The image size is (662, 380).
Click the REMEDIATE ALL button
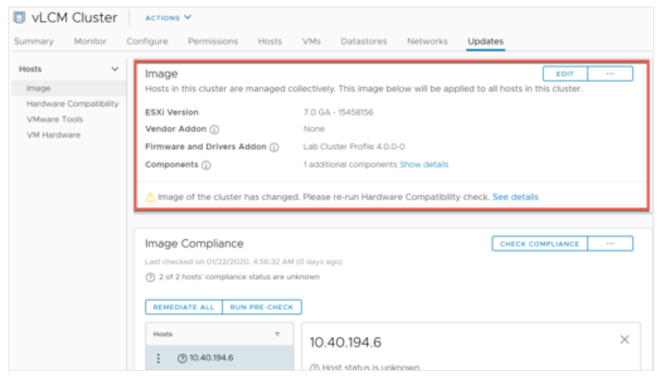click(183, 307)
